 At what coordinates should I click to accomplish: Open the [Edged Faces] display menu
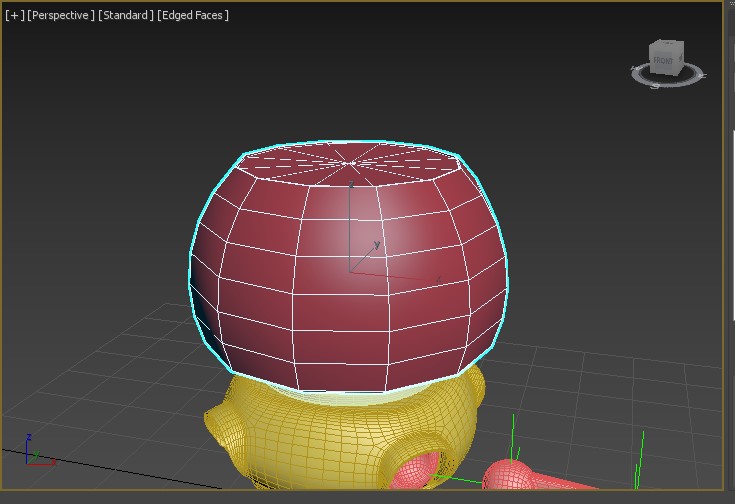(x=193, y=15)
